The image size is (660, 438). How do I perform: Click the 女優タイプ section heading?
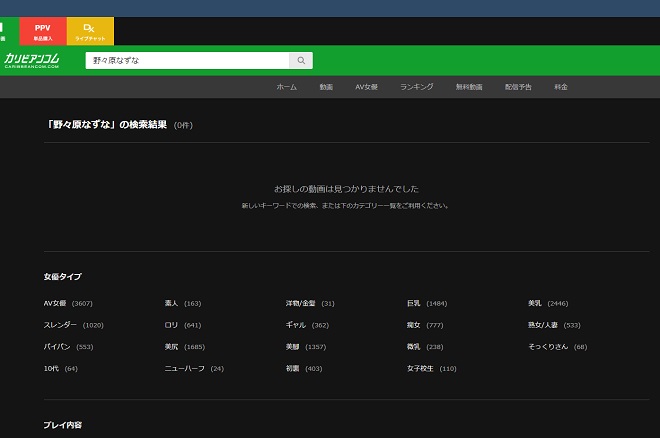click(63, 276)
